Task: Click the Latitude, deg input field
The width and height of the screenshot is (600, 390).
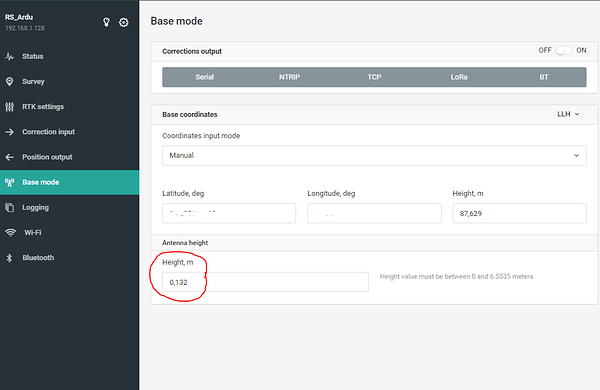Action: click(x=229, y=213)
